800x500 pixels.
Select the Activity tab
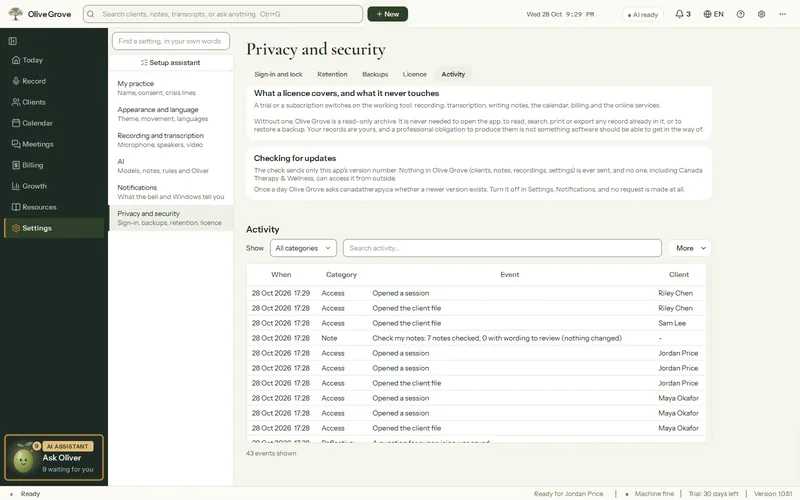[453, 74]
